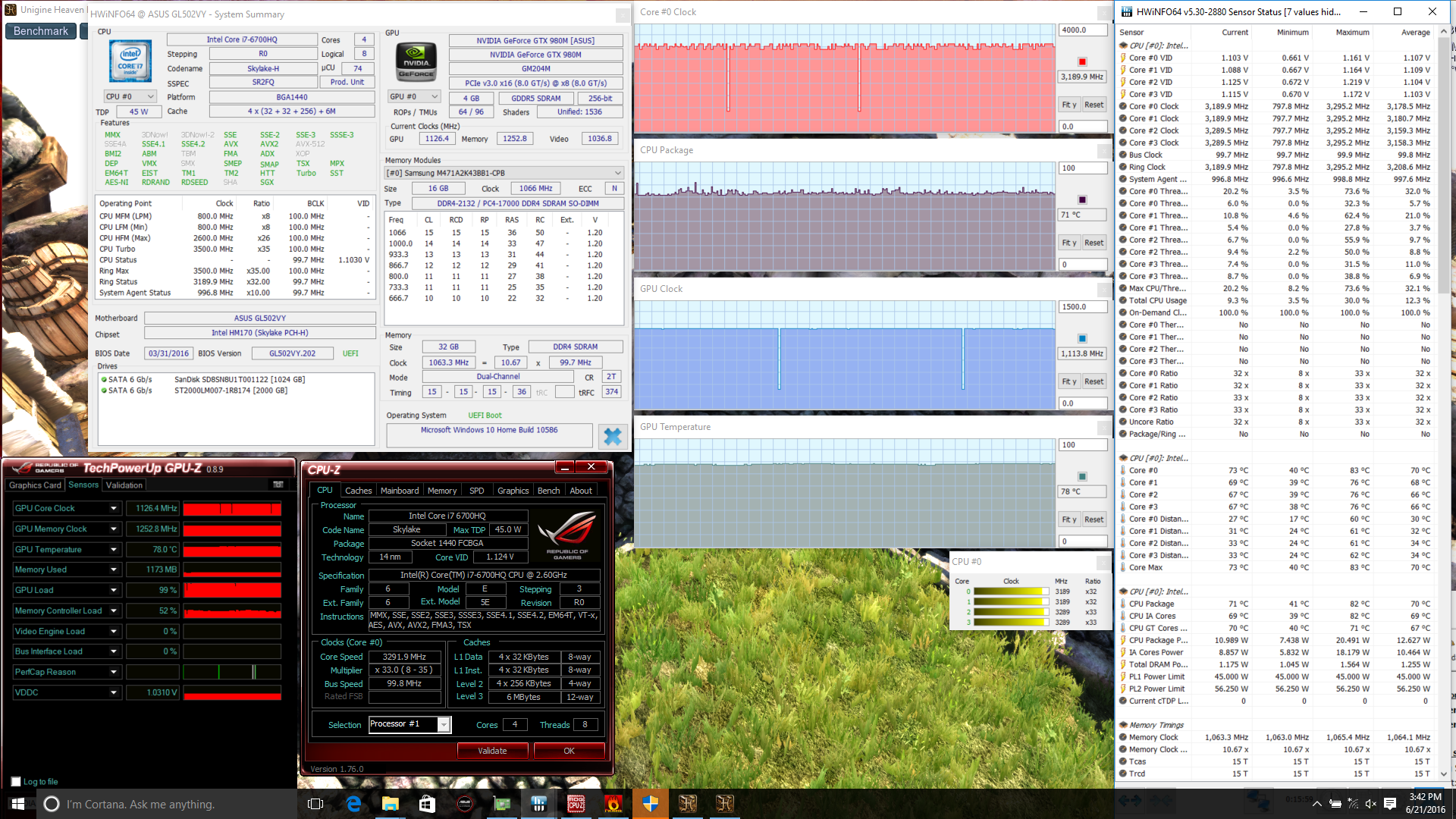
Task: Click the CPU Package graph maximum value field
Action: point(1082,168)
